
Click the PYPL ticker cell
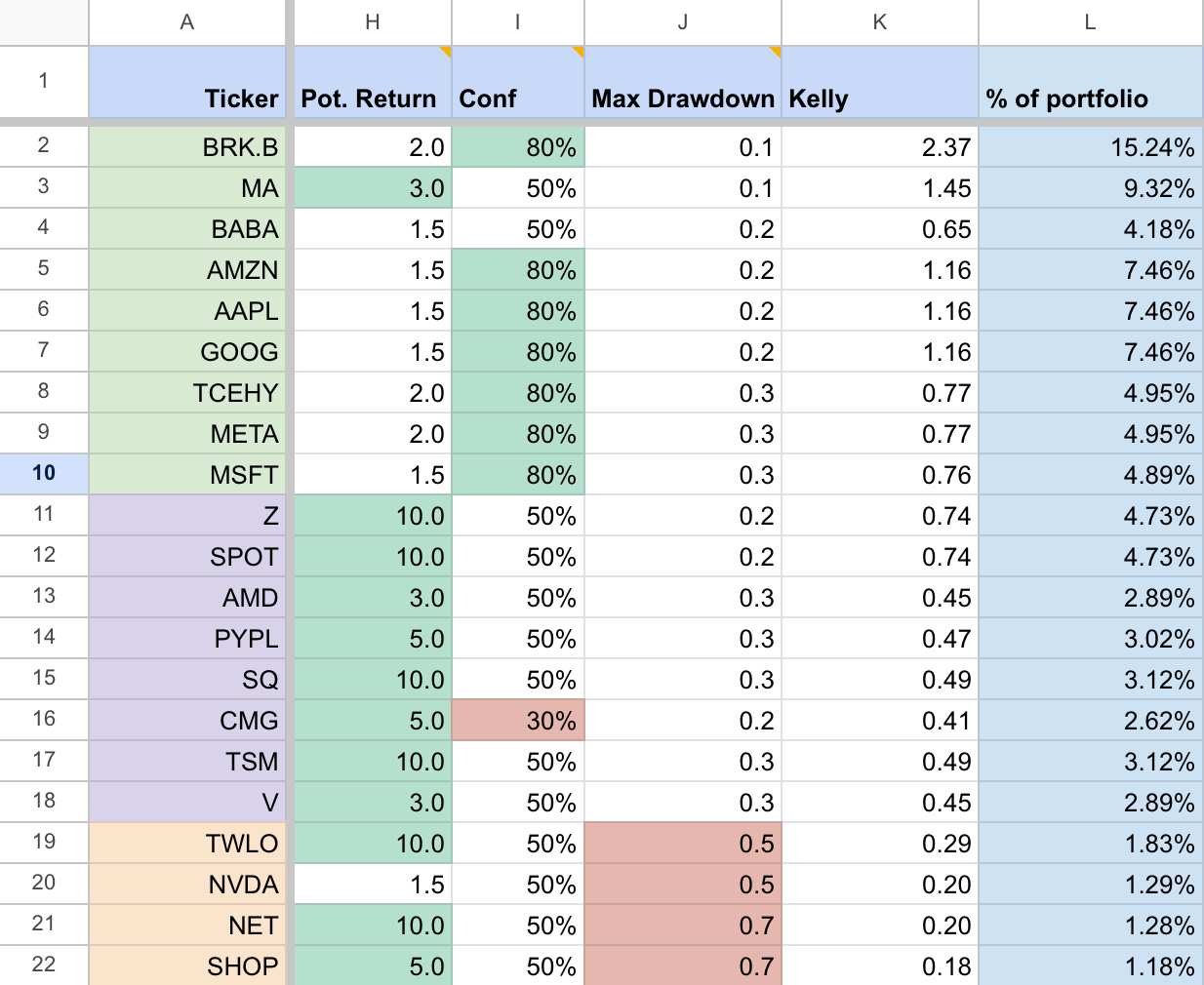pos(187,639)
